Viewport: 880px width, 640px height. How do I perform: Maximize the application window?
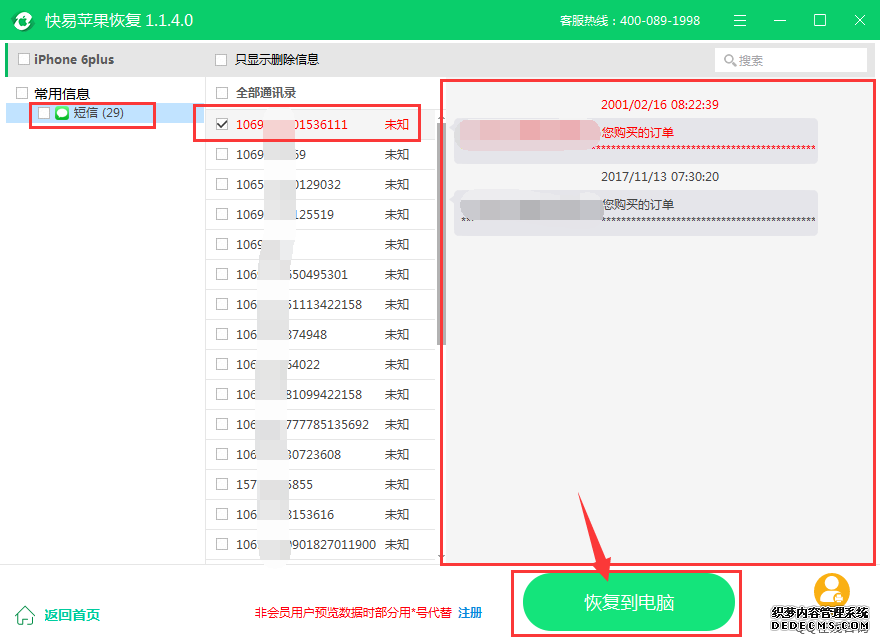[820, 21]
